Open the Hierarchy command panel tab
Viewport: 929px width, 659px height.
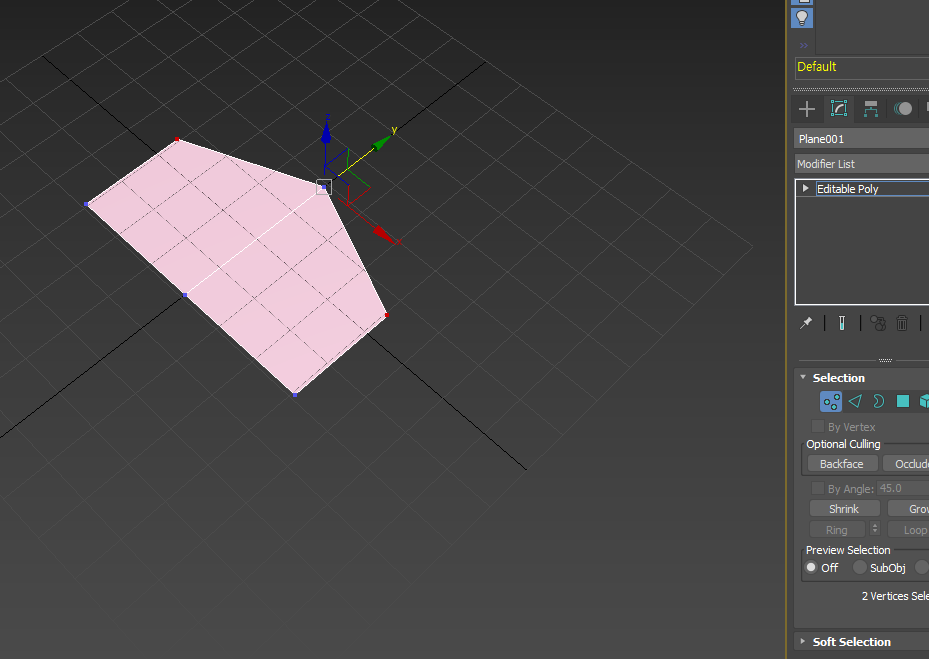tap(871, 108)
